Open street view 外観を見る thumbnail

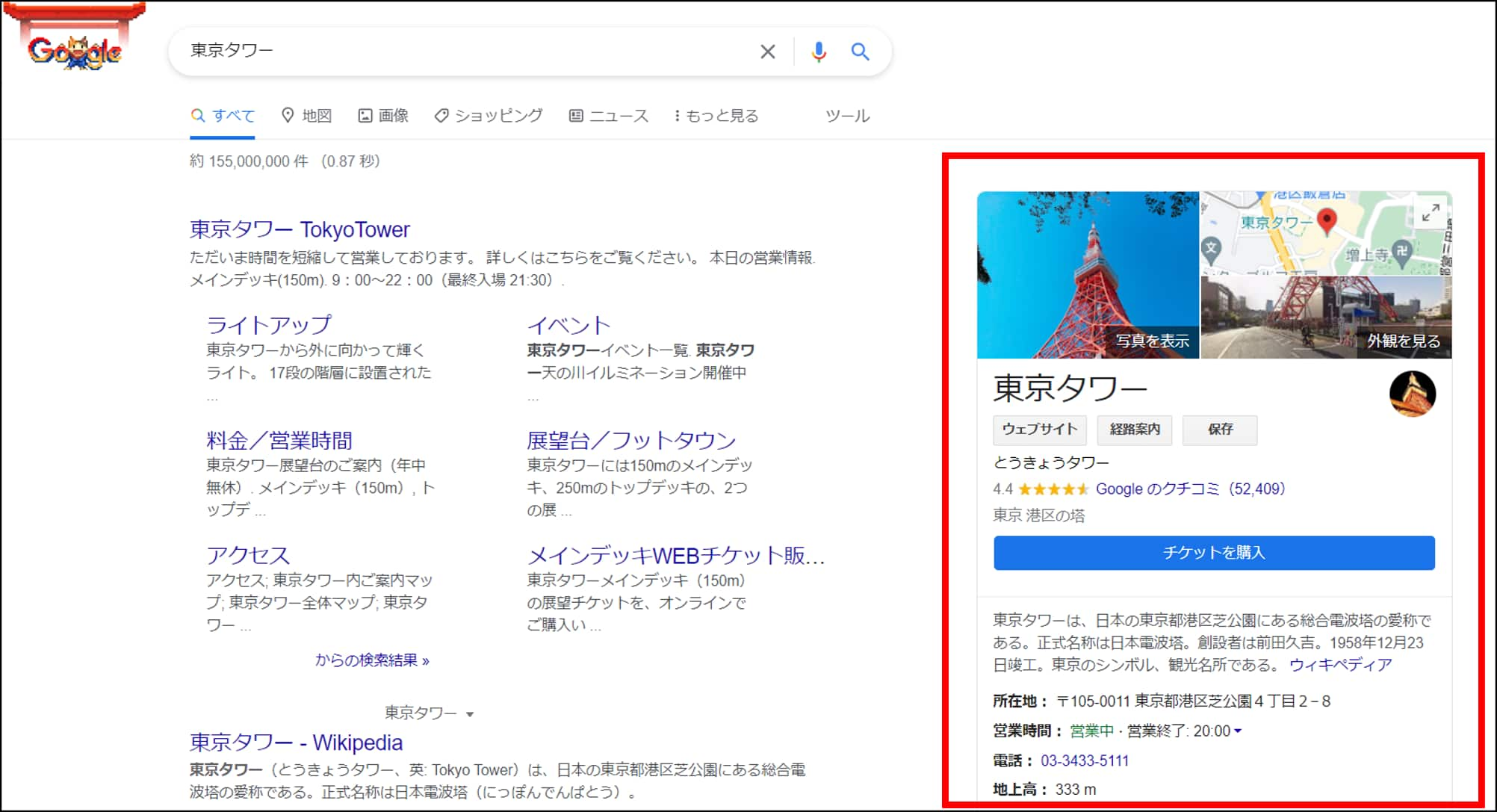click(1326, 317)
